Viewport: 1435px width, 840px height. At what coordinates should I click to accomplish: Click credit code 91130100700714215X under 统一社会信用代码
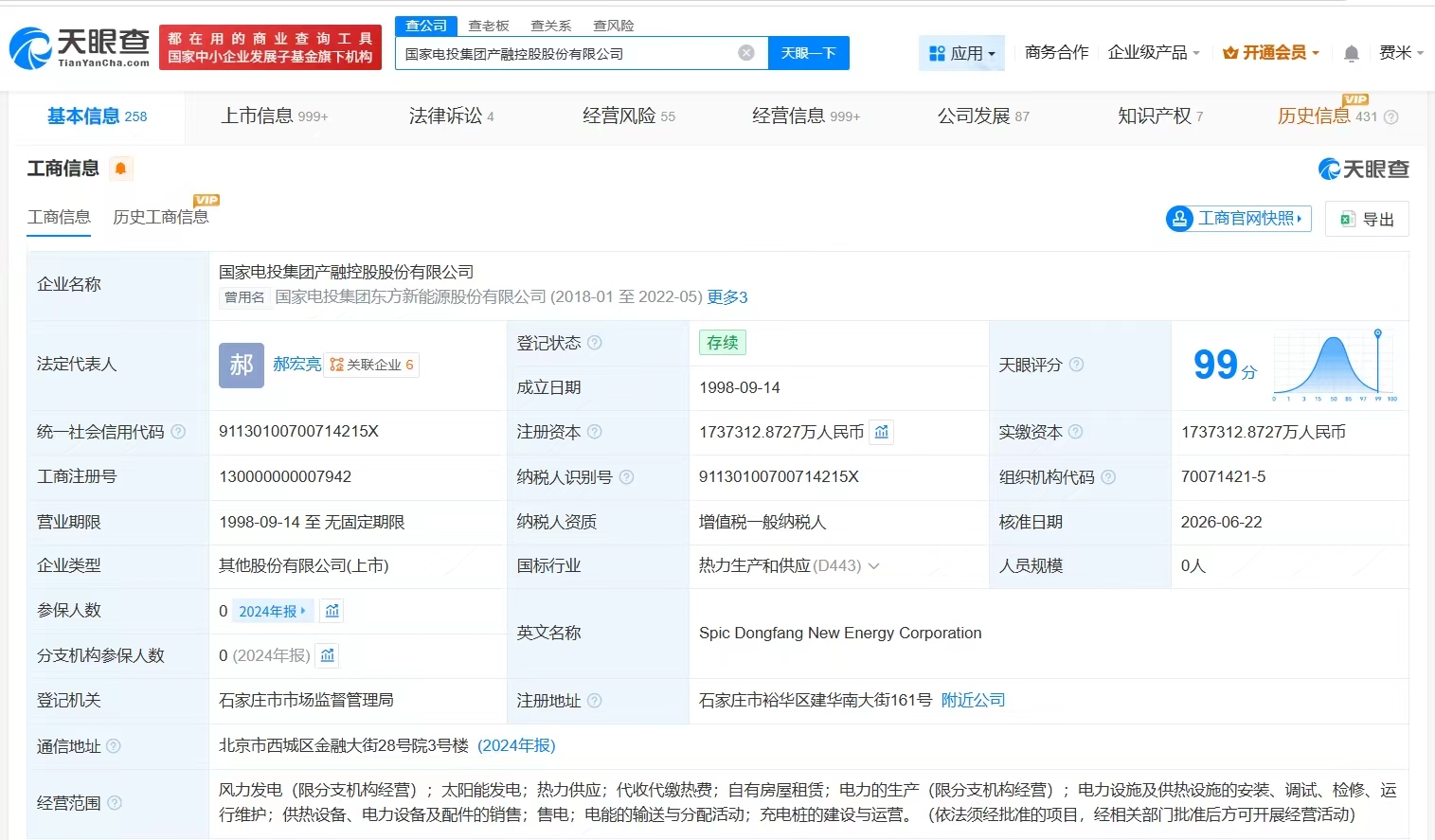(298, 432)
